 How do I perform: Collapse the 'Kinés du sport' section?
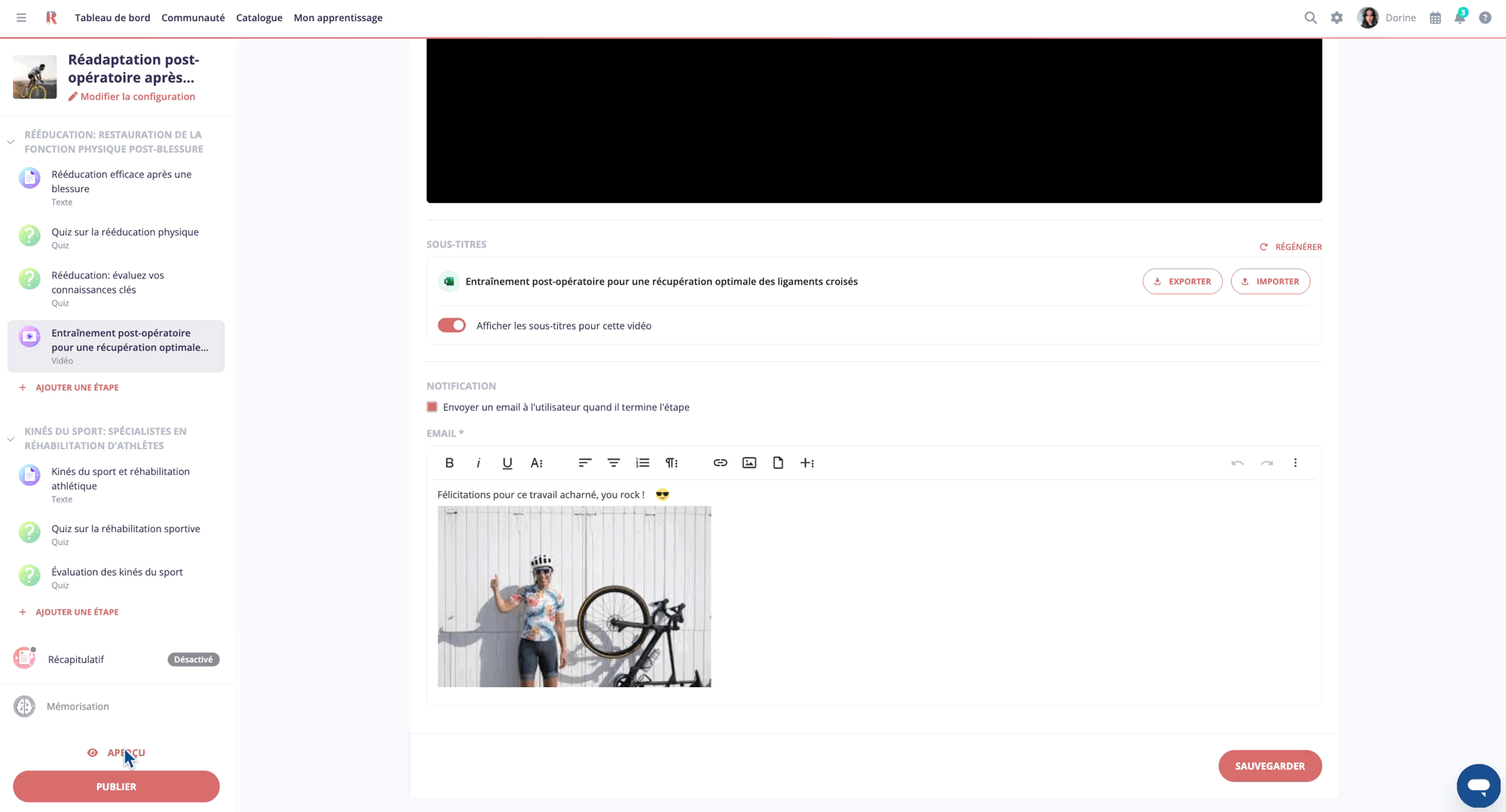coord(11,438)
